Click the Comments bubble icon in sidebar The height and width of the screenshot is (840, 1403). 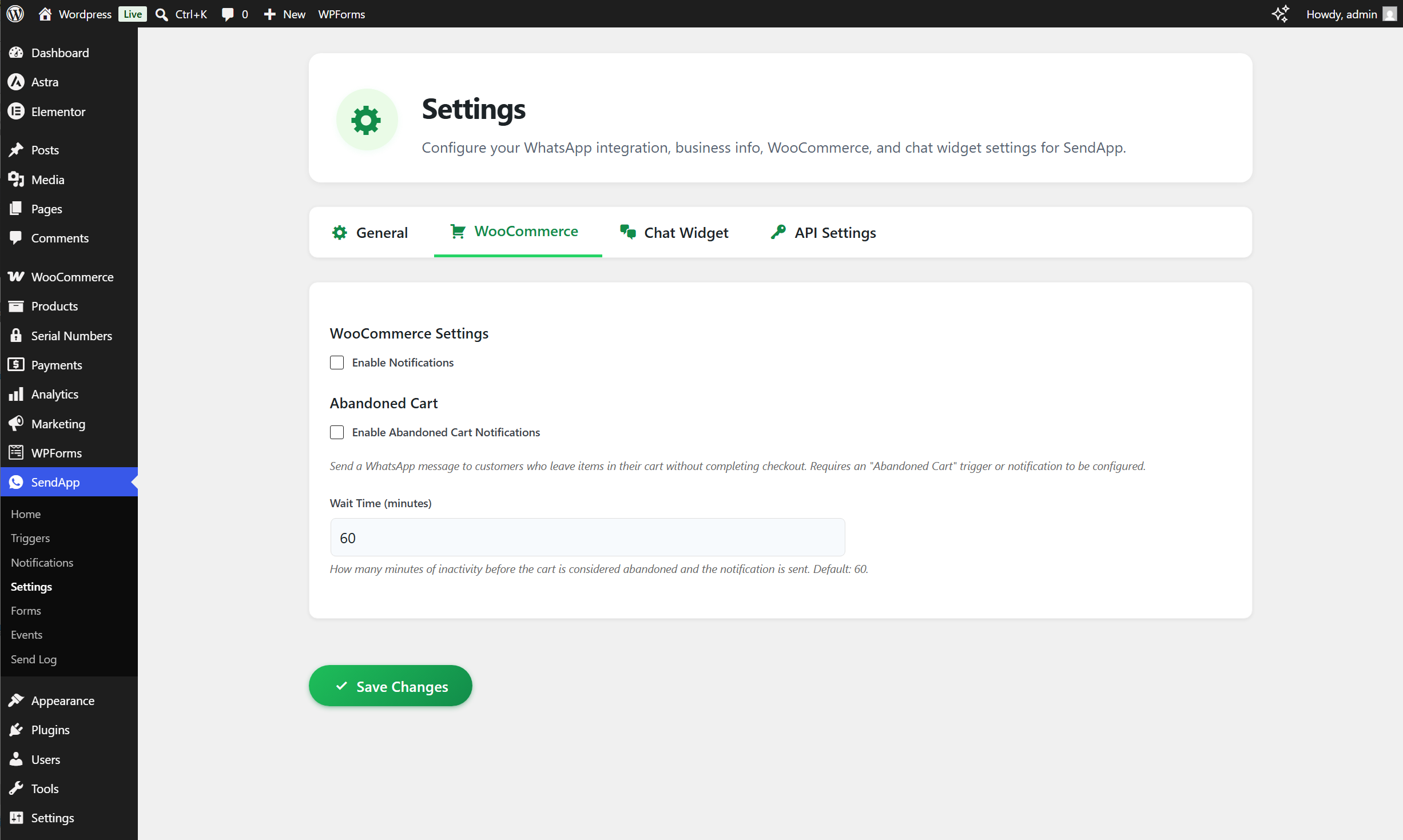[x=16, y=238]
